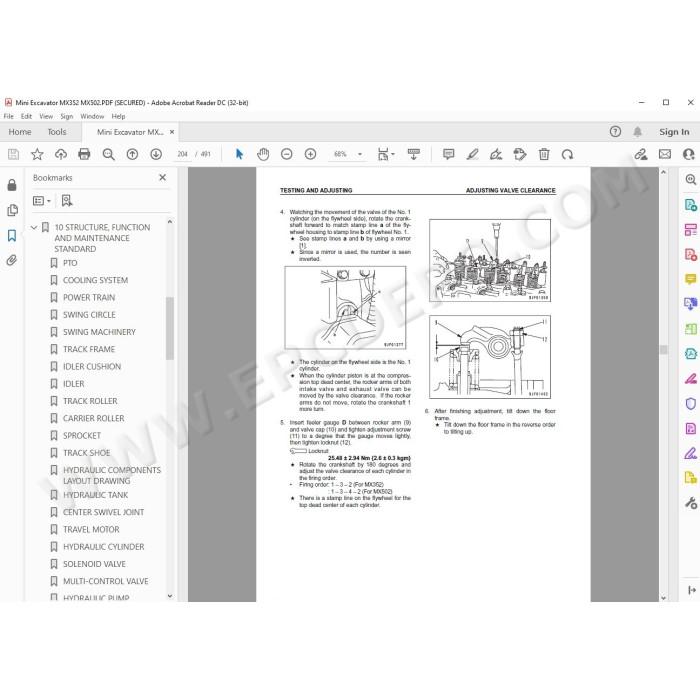Image resolution: width=700 pixels, height=700 pixels.
Task: Open the View menu
Action: [46, 117]
